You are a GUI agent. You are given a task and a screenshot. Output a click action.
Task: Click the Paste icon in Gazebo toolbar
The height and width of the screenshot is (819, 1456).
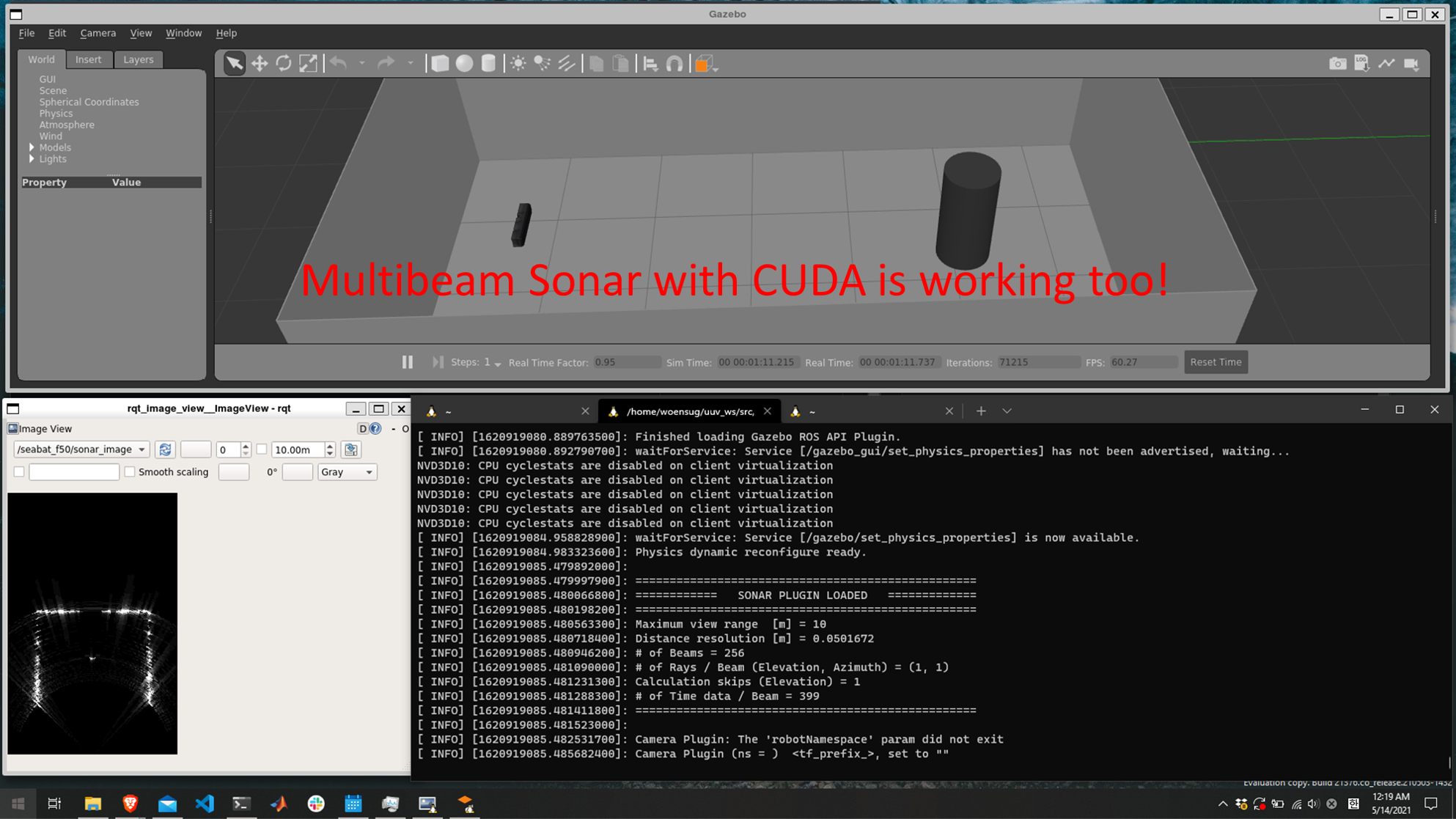tap(620, 64)
